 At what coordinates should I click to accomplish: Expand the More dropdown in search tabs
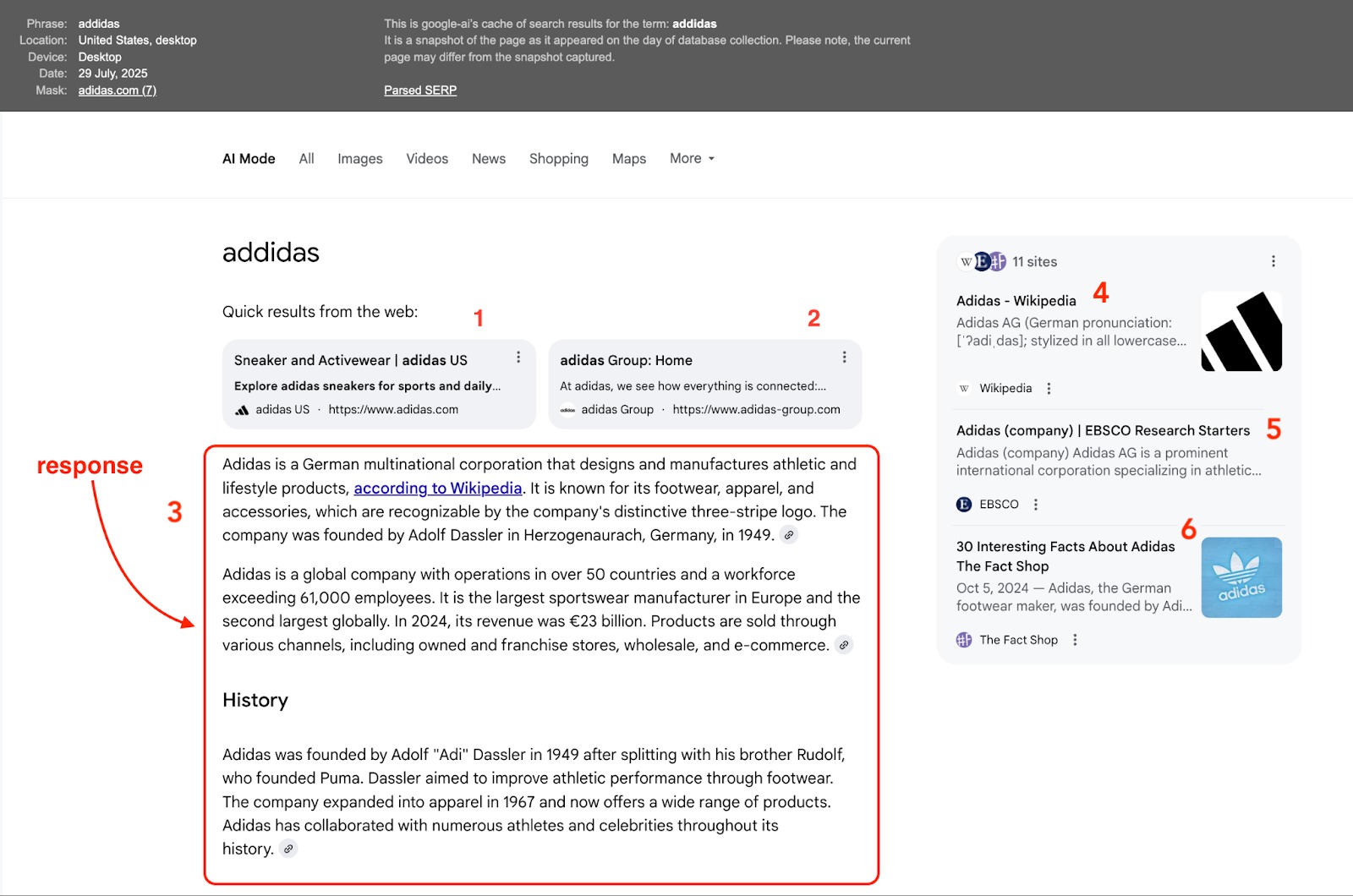click(x=692, y=159)
